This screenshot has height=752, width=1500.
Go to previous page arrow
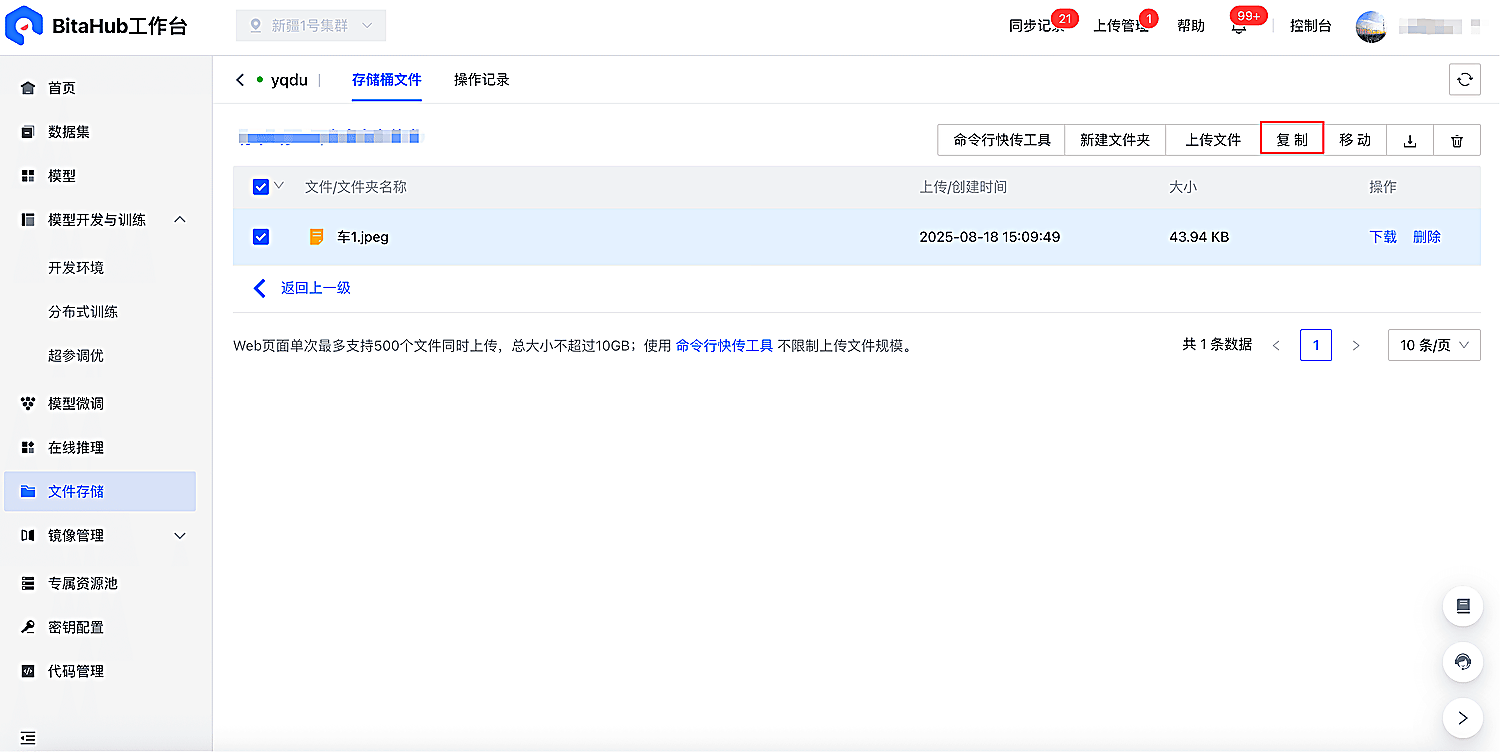pyautogui.click(x=1276, y=345)
